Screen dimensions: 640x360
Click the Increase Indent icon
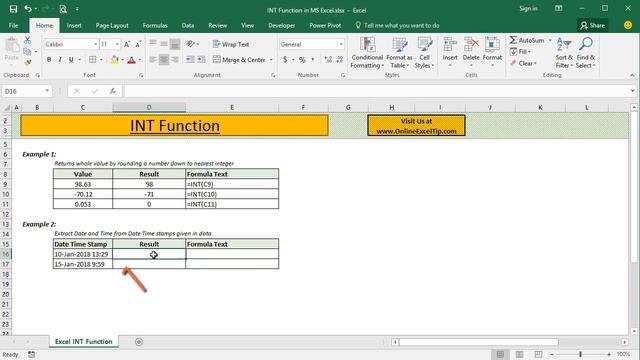point(201,60)
